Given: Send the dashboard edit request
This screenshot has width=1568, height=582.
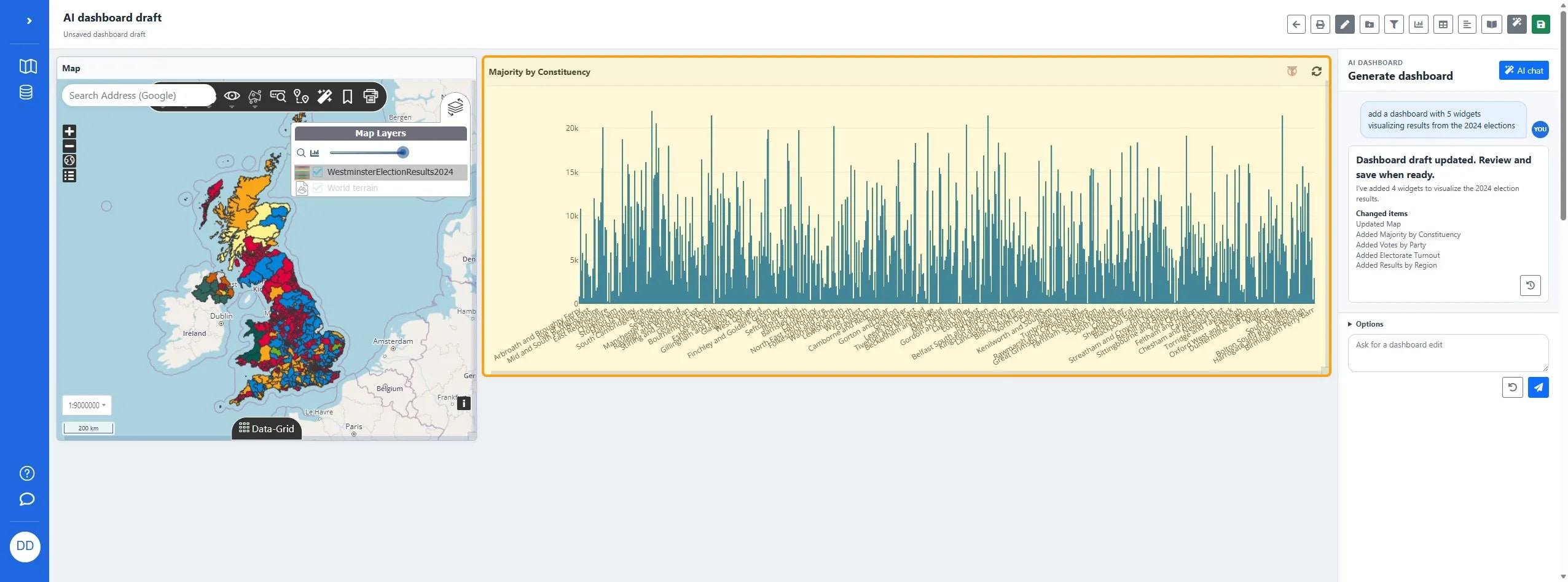Looking at the screenshot, I should [1538, 387].
